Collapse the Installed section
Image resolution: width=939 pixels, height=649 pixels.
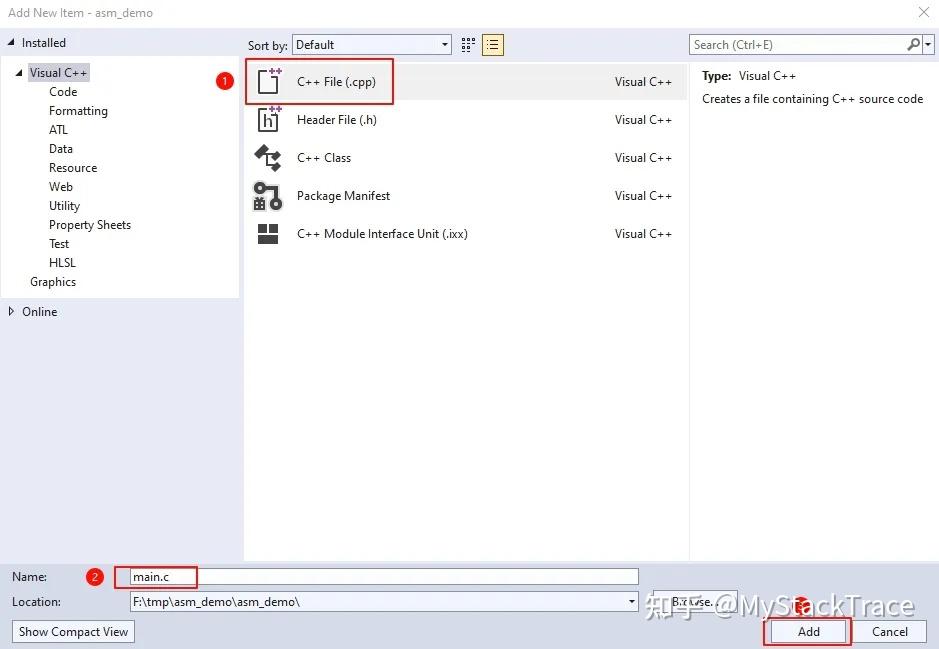point(11,42)
